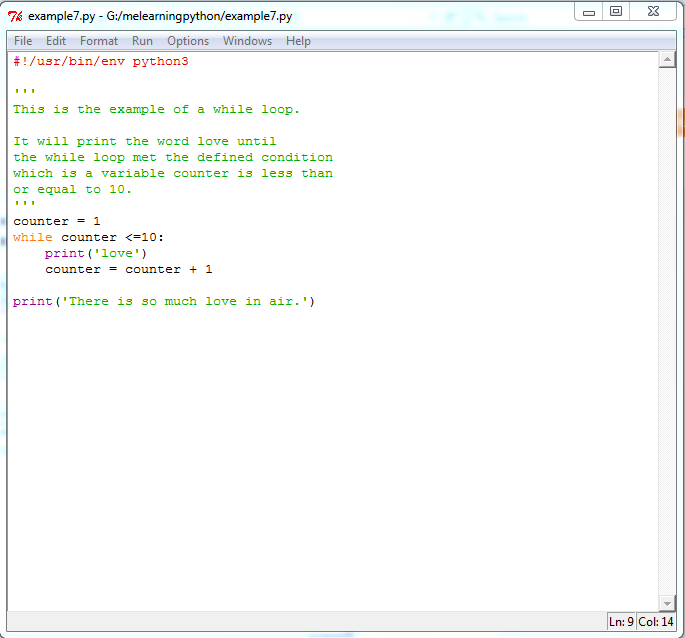
Task: Click the line 'the while loop met the defined condition'
Action: [173, 157]
